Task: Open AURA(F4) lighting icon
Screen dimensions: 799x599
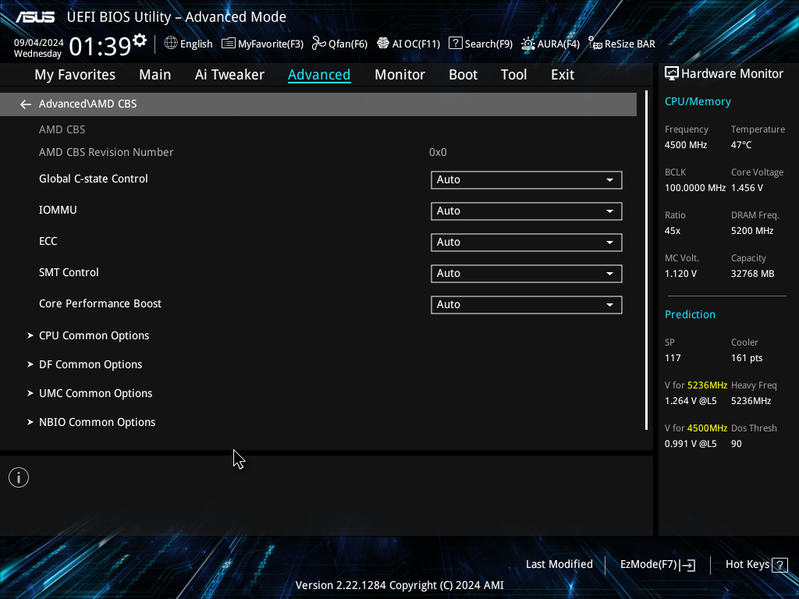Action: (x=528, y=44)
